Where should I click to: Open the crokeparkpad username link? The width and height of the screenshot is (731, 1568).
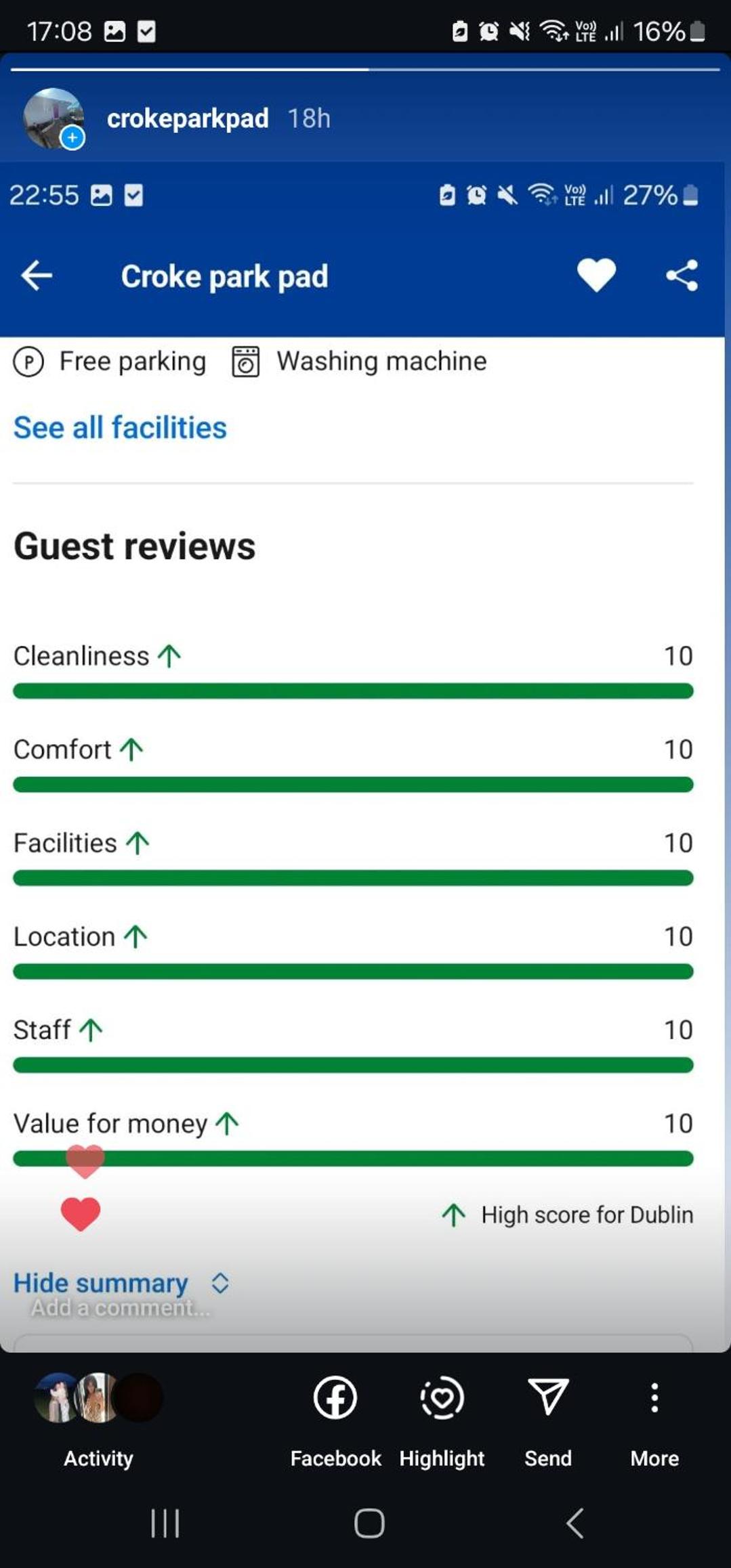pos(188,118)
